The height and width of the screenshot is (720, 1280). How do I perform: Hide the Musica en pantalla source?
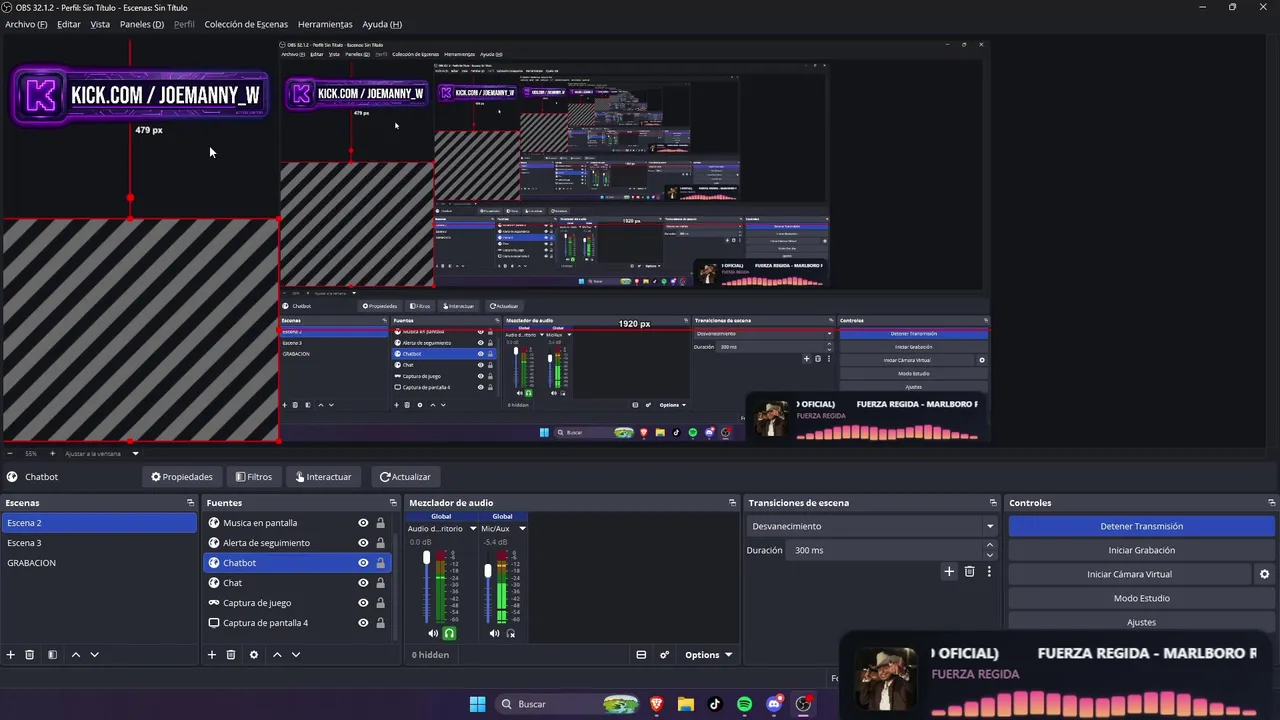coord(363,523)
